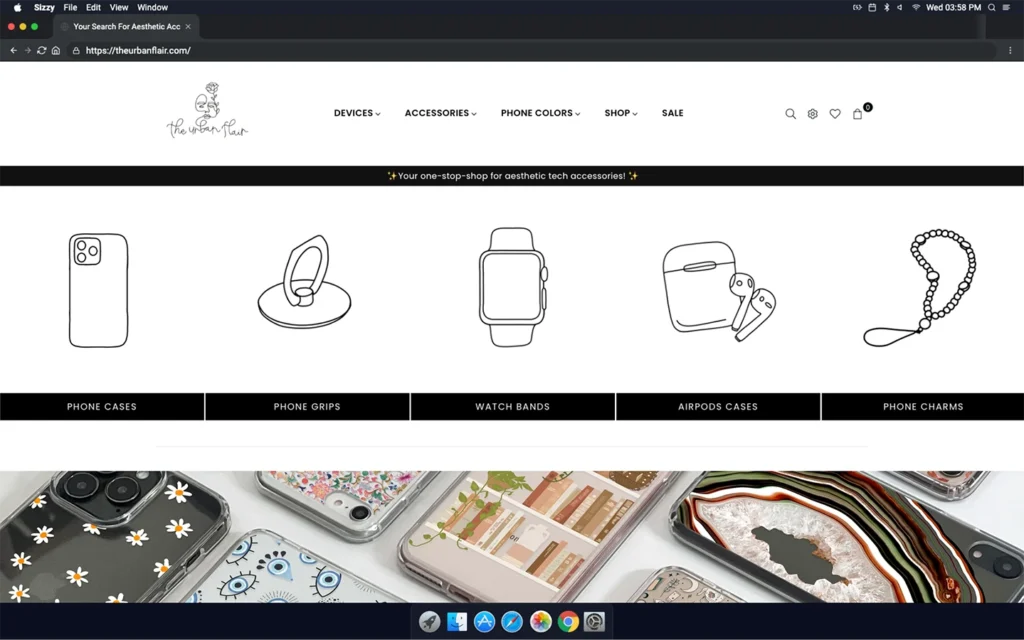Open the Phone Colors dropdown

(540, 113)
